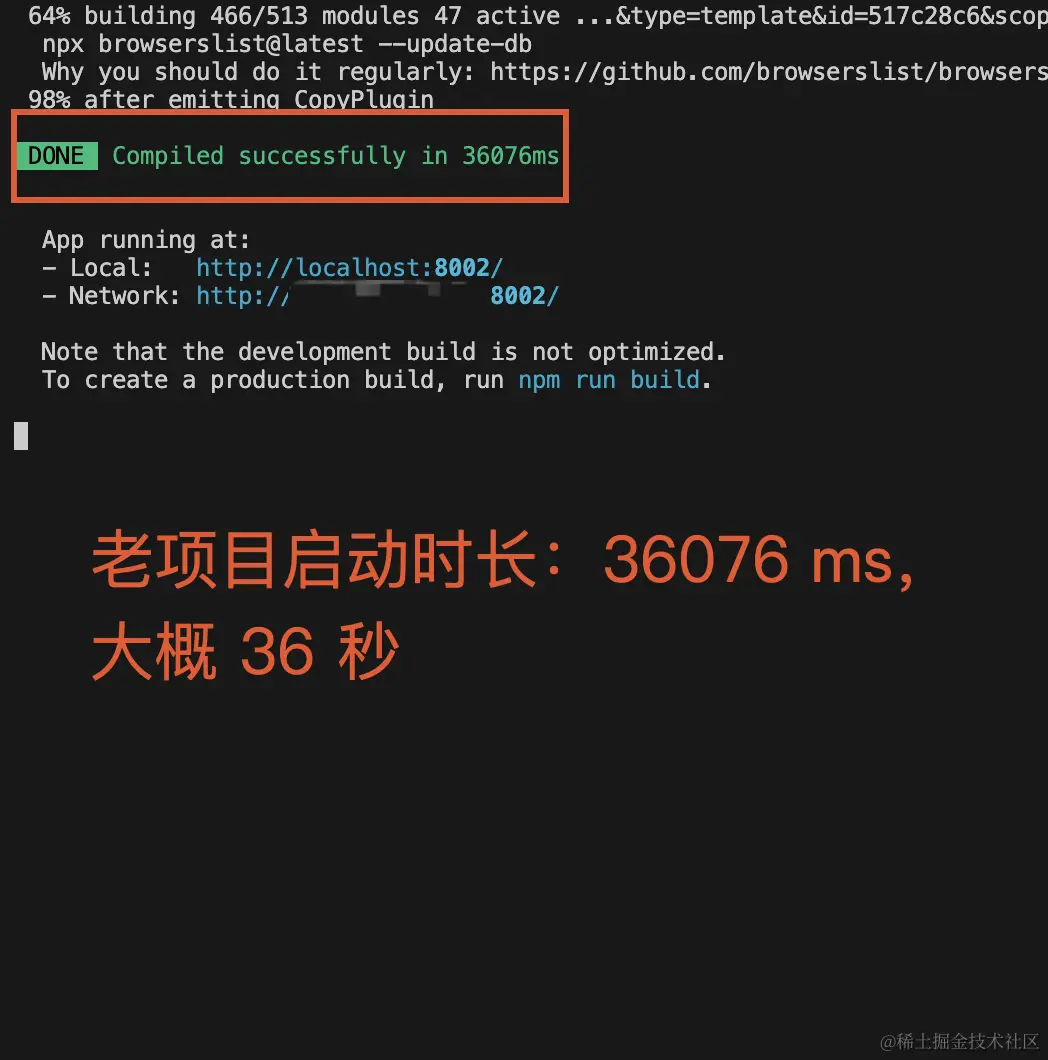Click the red '大概 36 秒' annotation

click(245, 650)
